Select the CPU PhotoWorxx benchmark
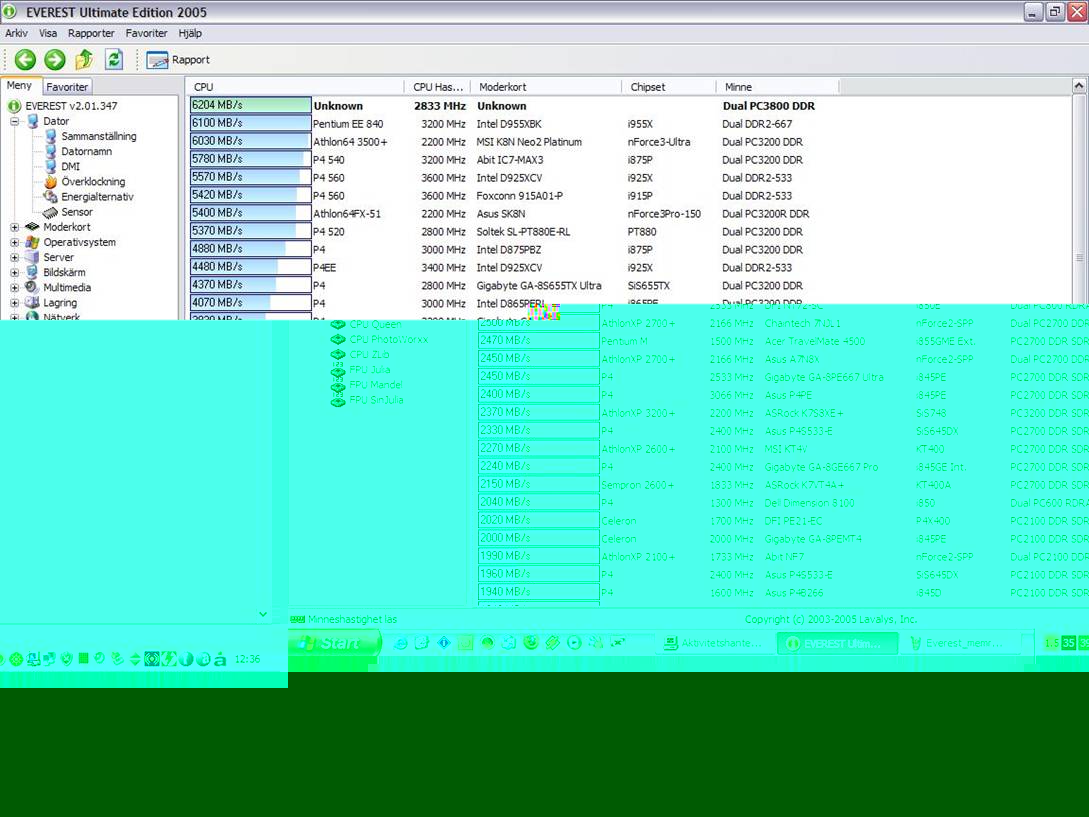This screenshot has height=817, width=1089. (x=379, y=339)
